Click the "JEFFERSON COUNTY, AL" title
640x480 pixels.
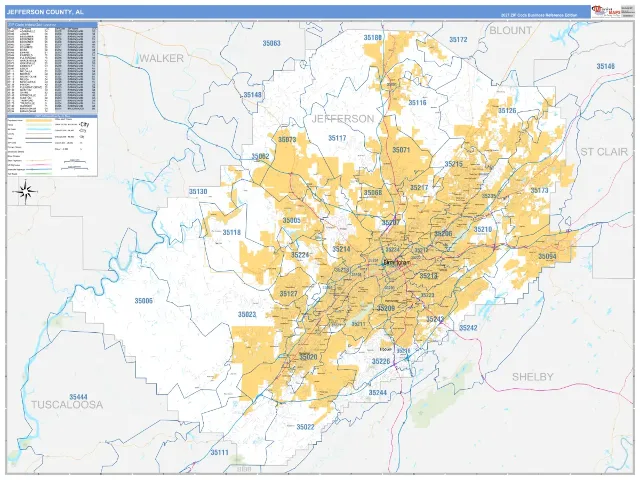(x=45, y=12)
